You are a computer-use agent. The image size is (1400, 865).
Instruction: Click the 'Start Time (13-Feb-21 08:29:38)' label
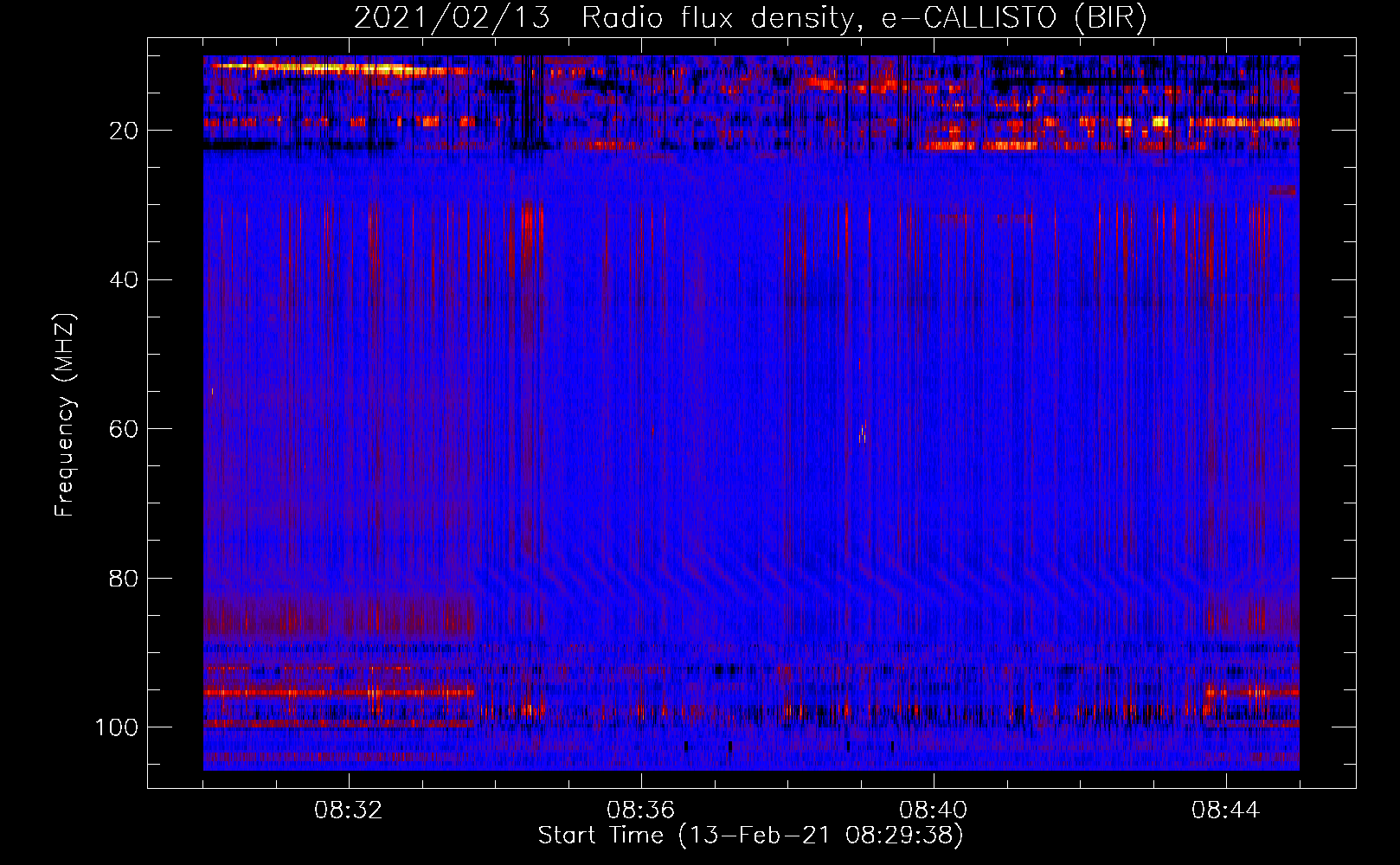point(750,836)
